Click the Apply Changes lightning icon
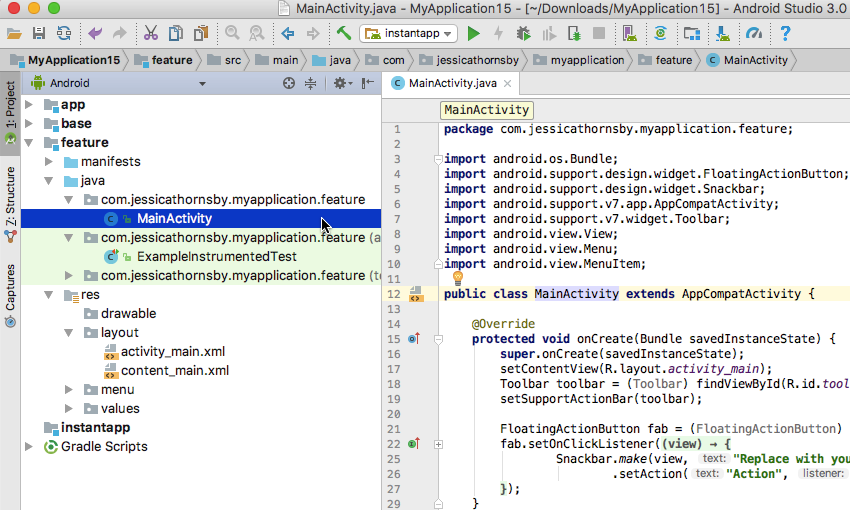 click(499, 34)
